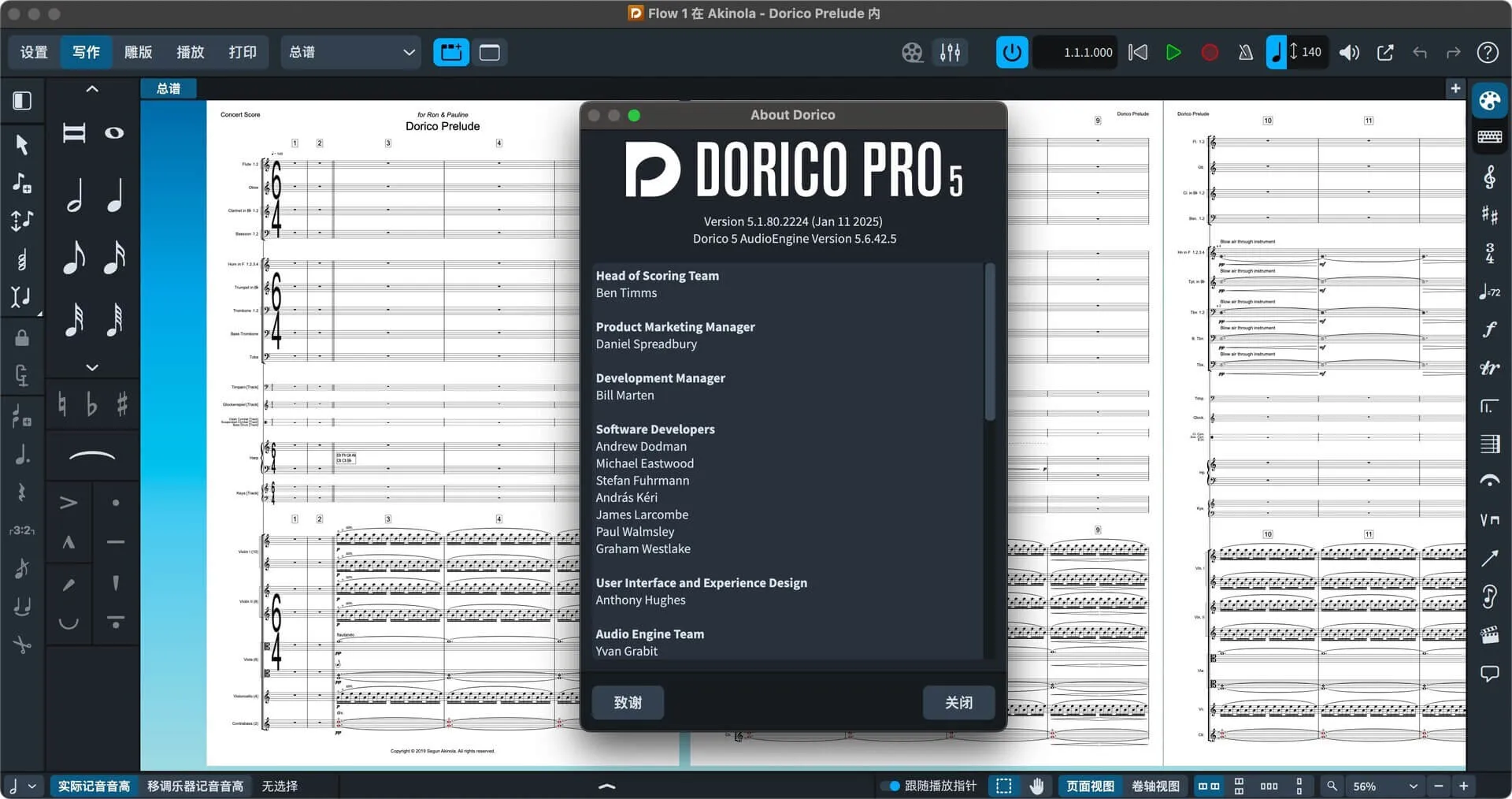Viewport: 1512px width, 799px height.
Task: Toggle 跟随播放指针 follow playhead switch
Action: pos(891,786)
